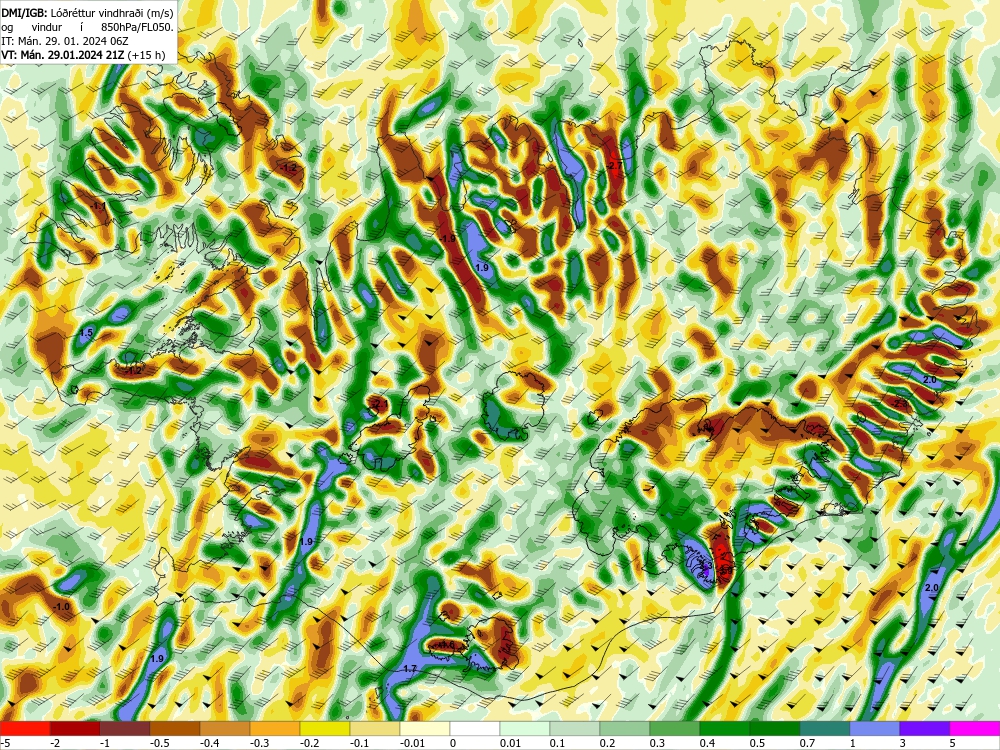Image resolution: width=1000 pixels, height=750 pixels.
Task: Click the '-1.9' value label on the map
Action: click(448, 239)
